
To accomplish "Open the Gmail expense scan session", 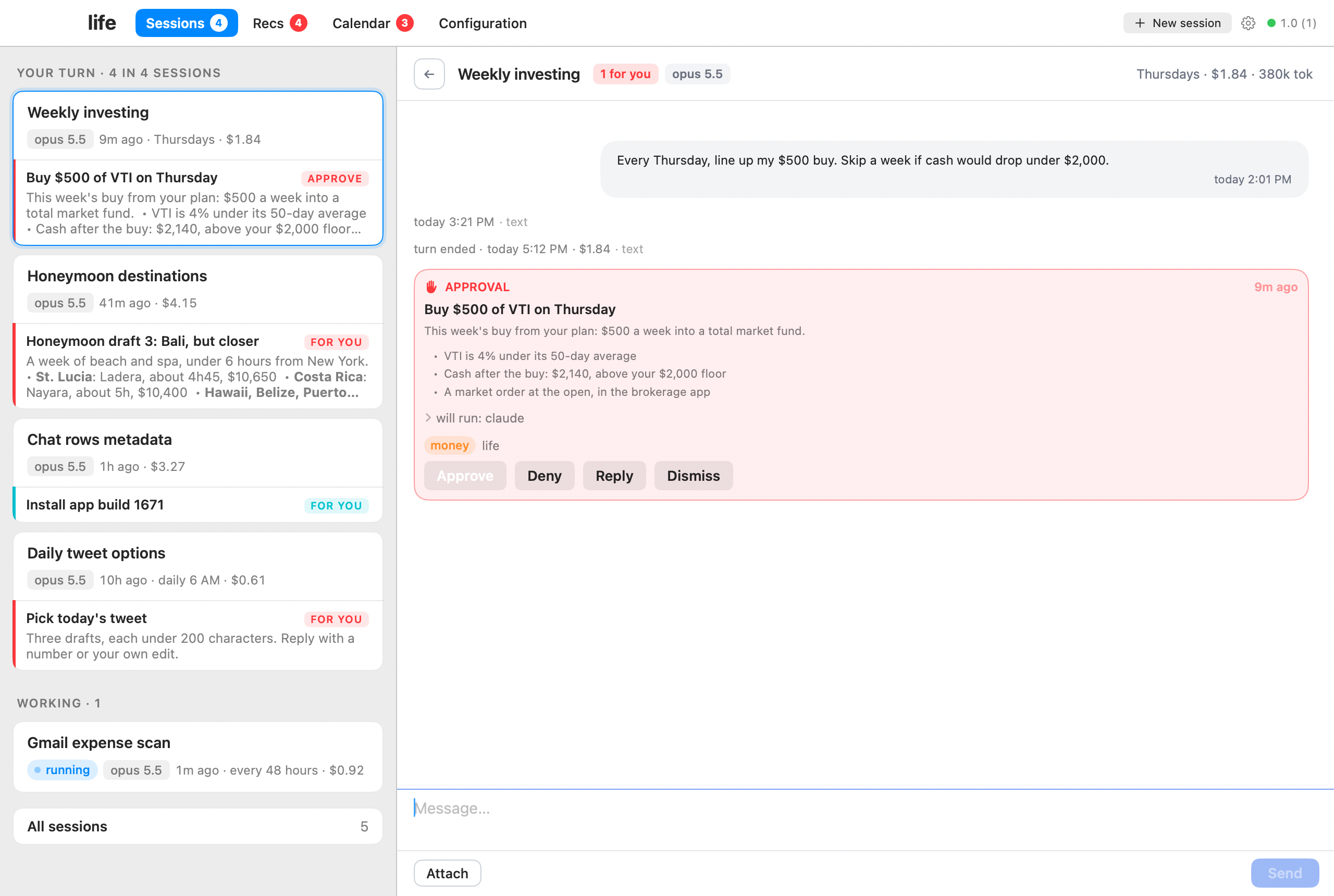I will pyautogui.click(x=198, y=756).
